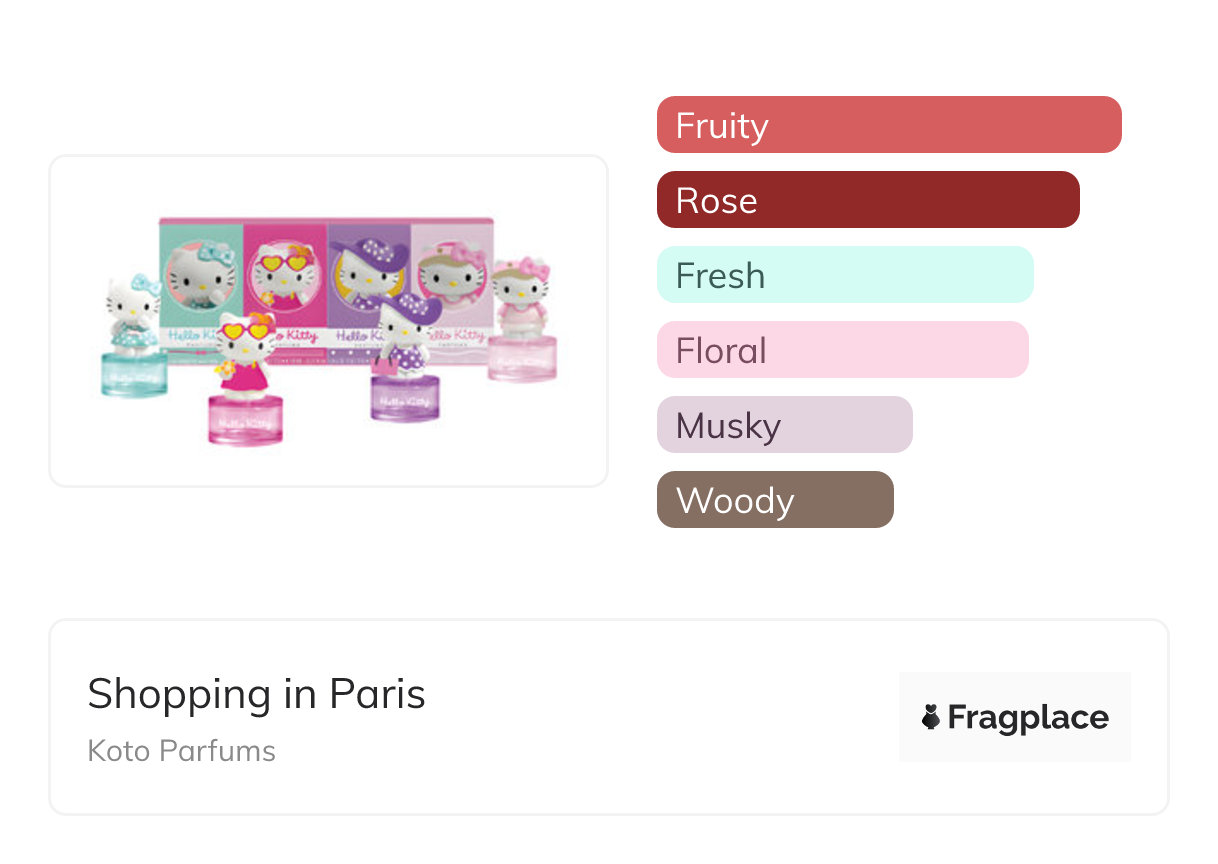This screenshot has width=1218, height=864.
Task: Click the mint Fresh accord bar
Action: [x=844, y=275]
